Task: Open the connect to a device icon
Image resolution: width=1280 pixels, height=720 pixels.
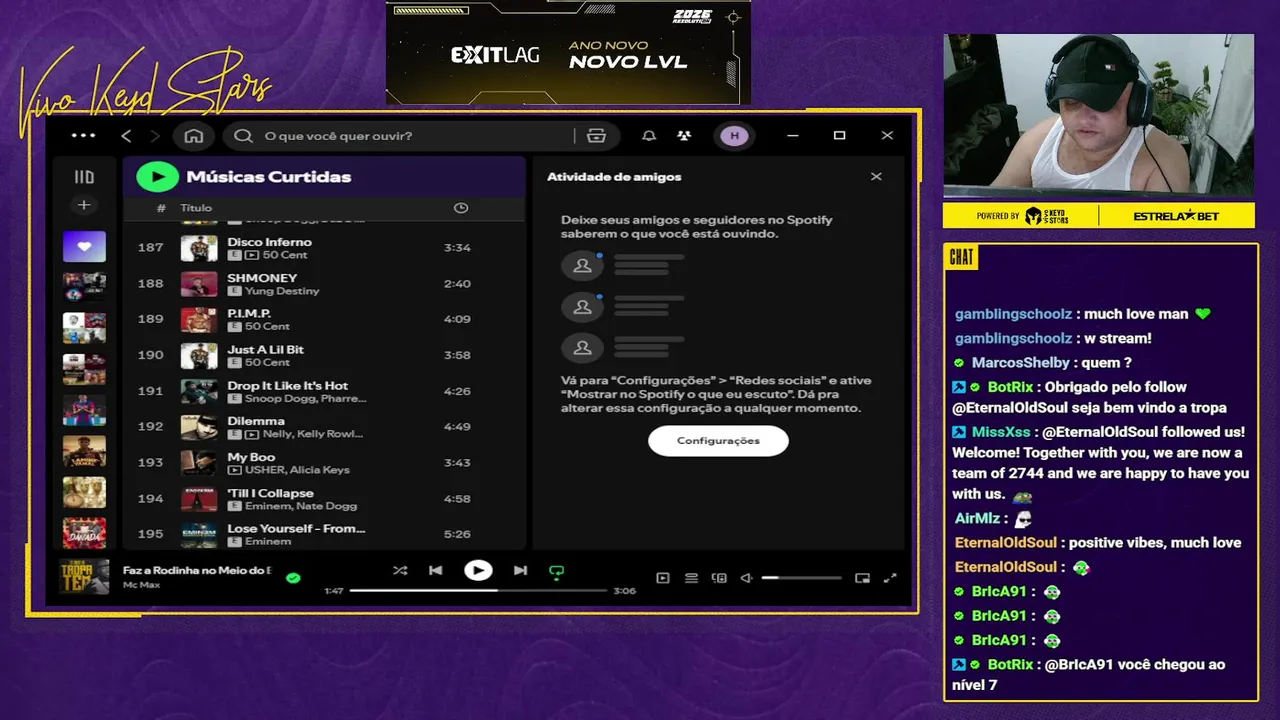Action: tap(719, 578)
